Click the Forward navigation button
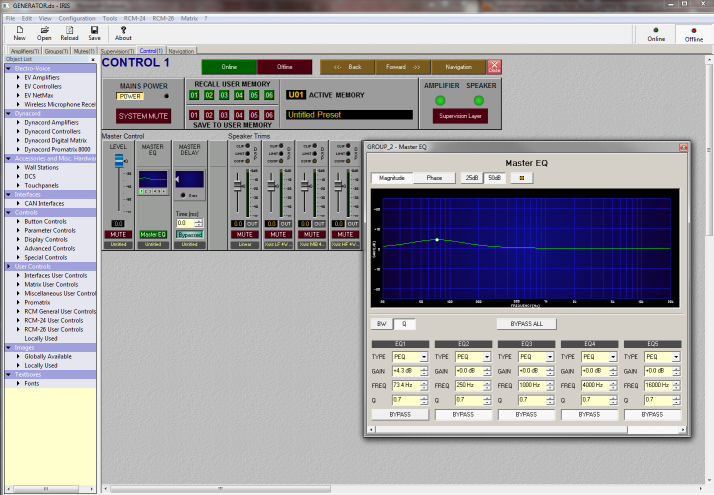This screenshot has height=495, width=714. tap(403, 67)
